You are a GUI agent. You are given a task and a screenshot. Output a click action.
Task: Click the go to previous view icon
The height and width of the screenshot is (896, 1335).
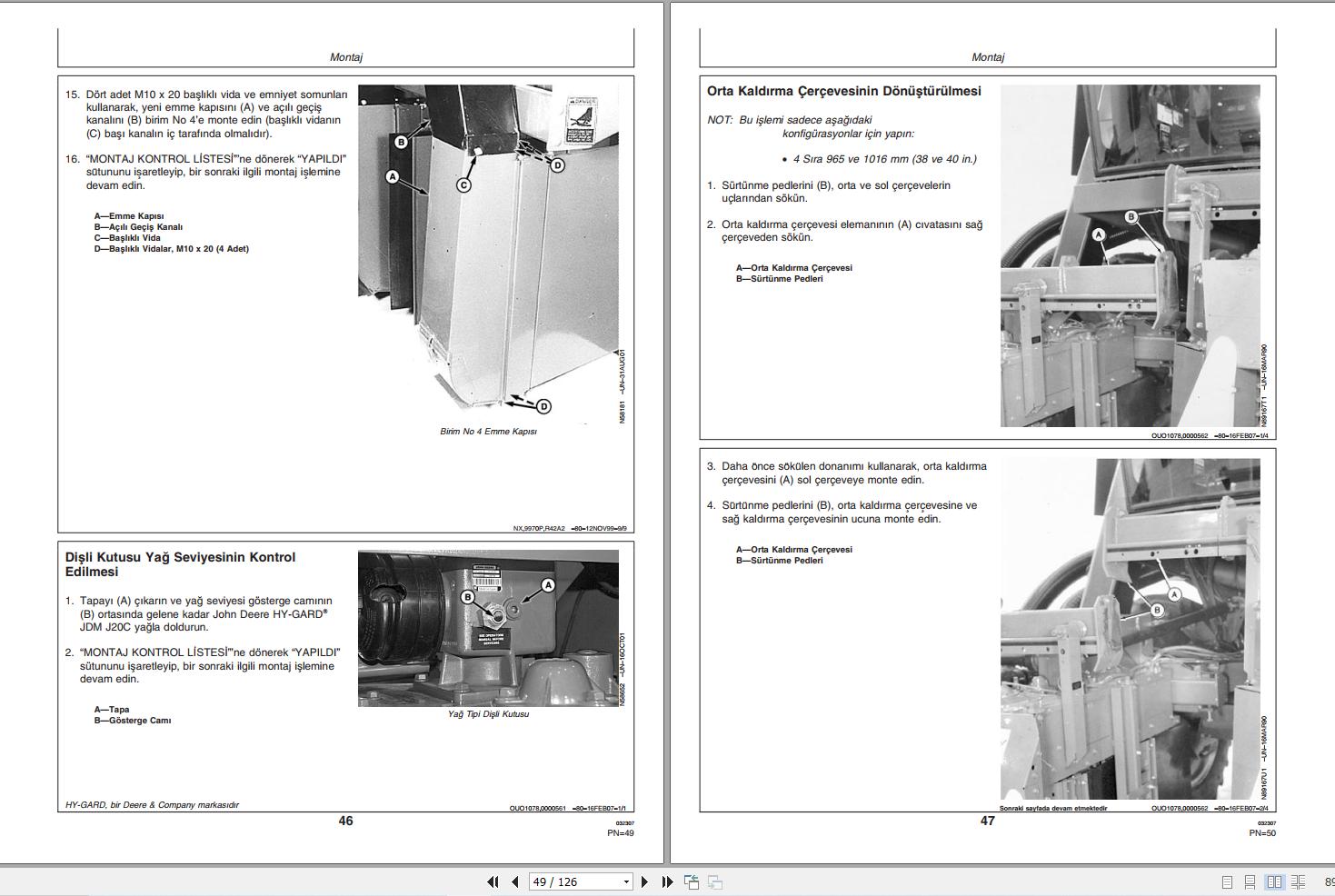click(x=692, y=881)
